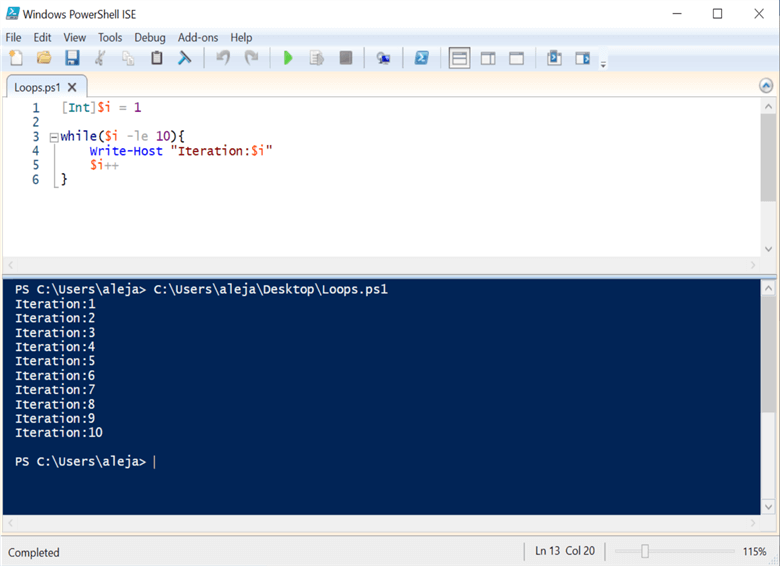Open the View menu
The image size is (780, 566).
(75, 38)
